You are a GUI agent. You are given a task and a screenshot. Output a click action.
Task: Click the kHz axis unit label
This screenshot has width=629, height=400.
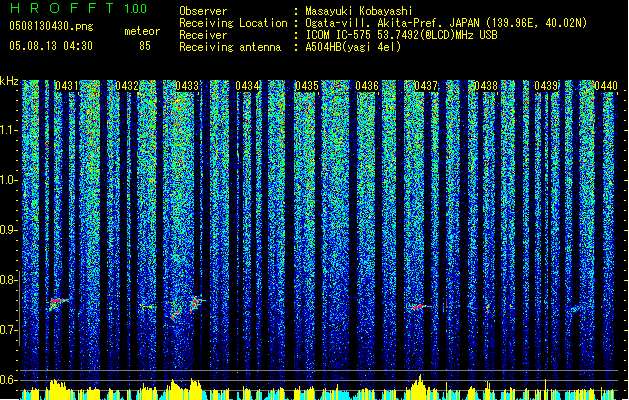click(9, 81)
